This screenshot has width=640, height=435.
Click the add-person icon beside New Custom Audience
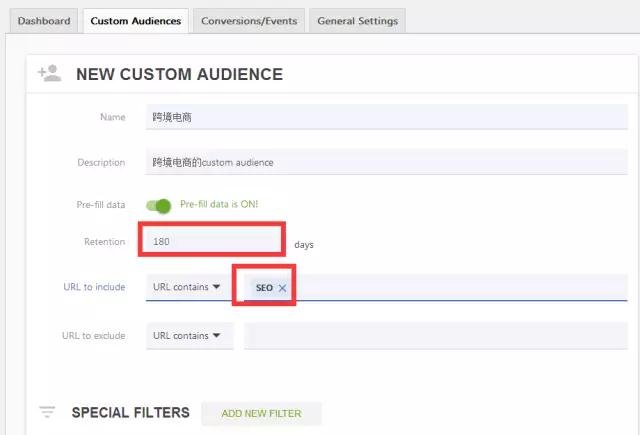coord(49,73)
